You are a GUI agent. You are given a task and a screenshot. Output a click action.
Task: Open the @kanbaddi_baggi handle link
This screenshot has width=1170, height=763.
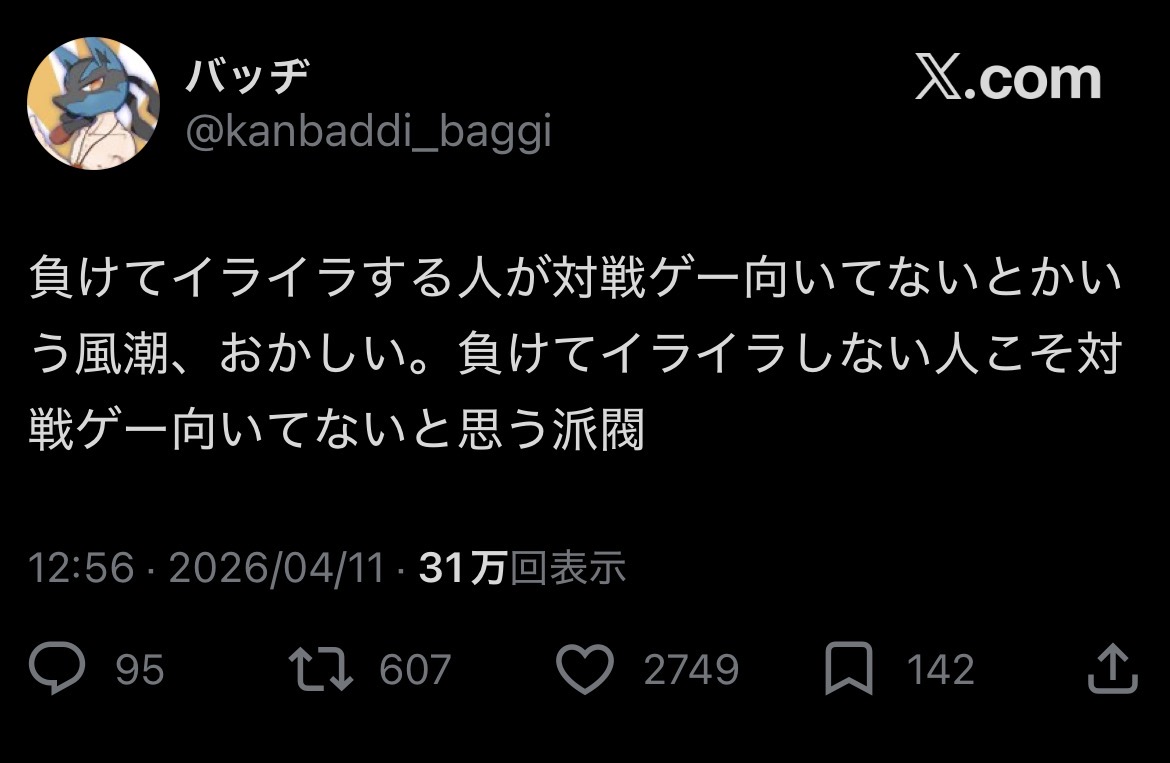369,131
